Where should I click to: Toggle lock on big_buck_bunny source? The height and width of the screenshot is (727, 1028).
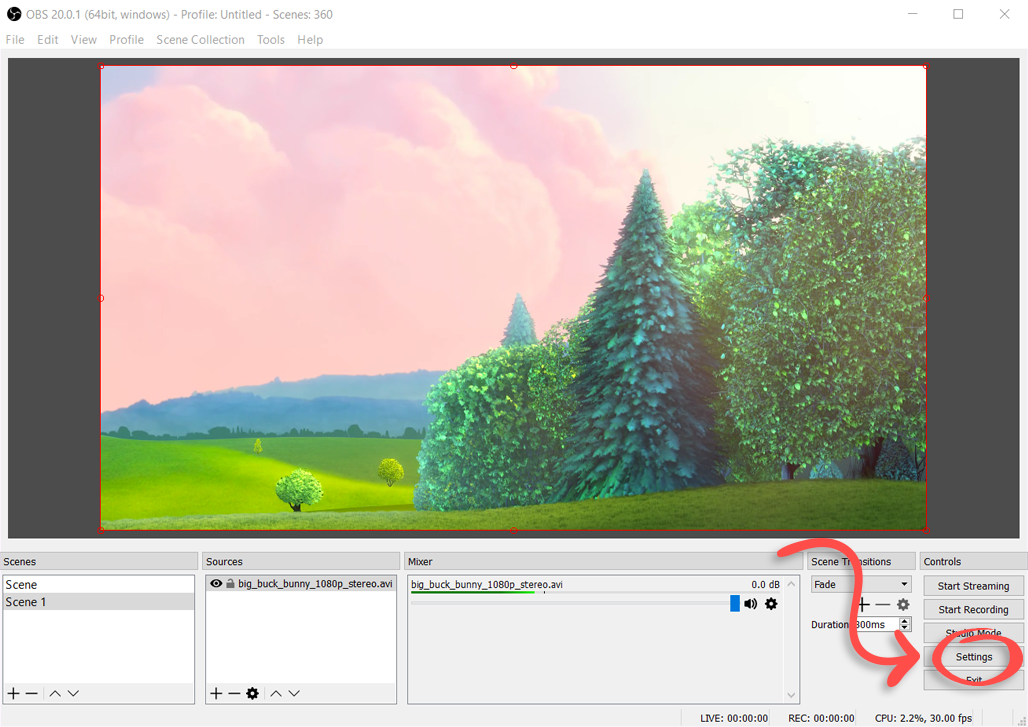click(230, 583)
